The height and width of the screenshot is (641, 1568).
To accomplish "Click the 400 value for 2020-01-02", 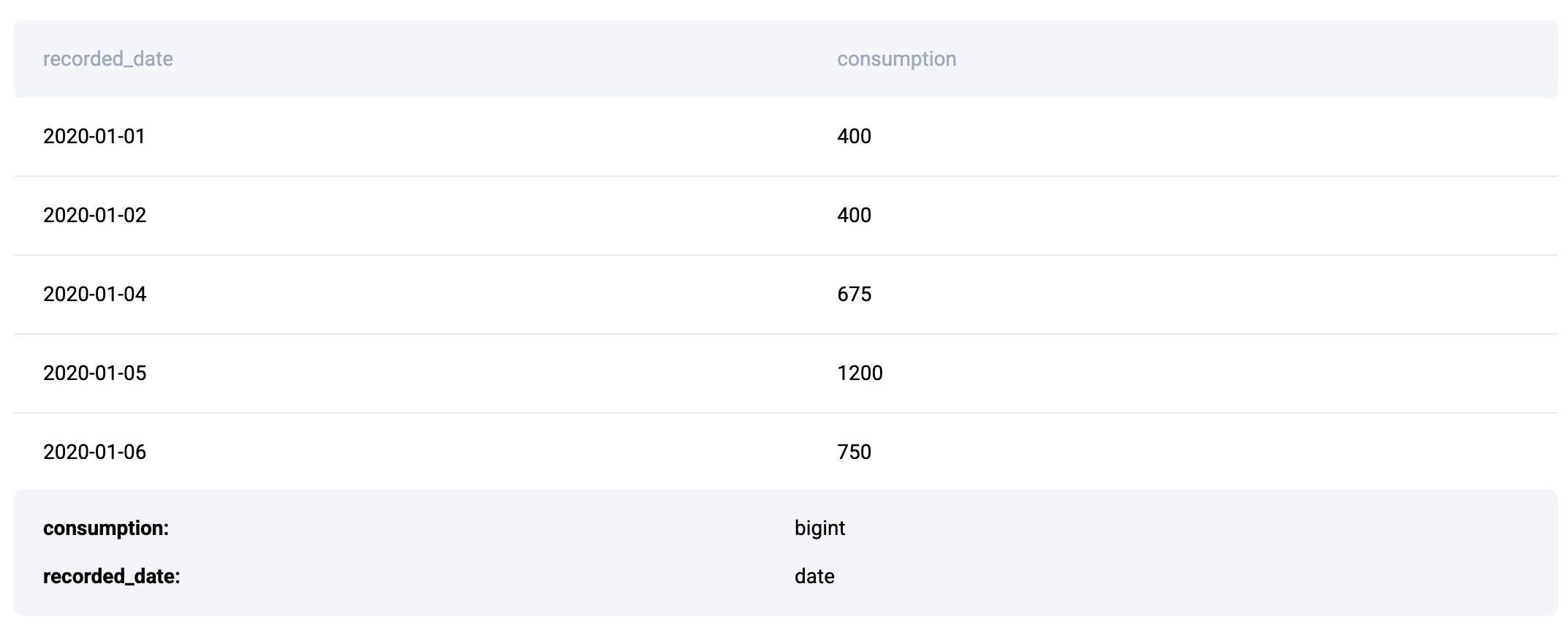I will tap(854, 216).
